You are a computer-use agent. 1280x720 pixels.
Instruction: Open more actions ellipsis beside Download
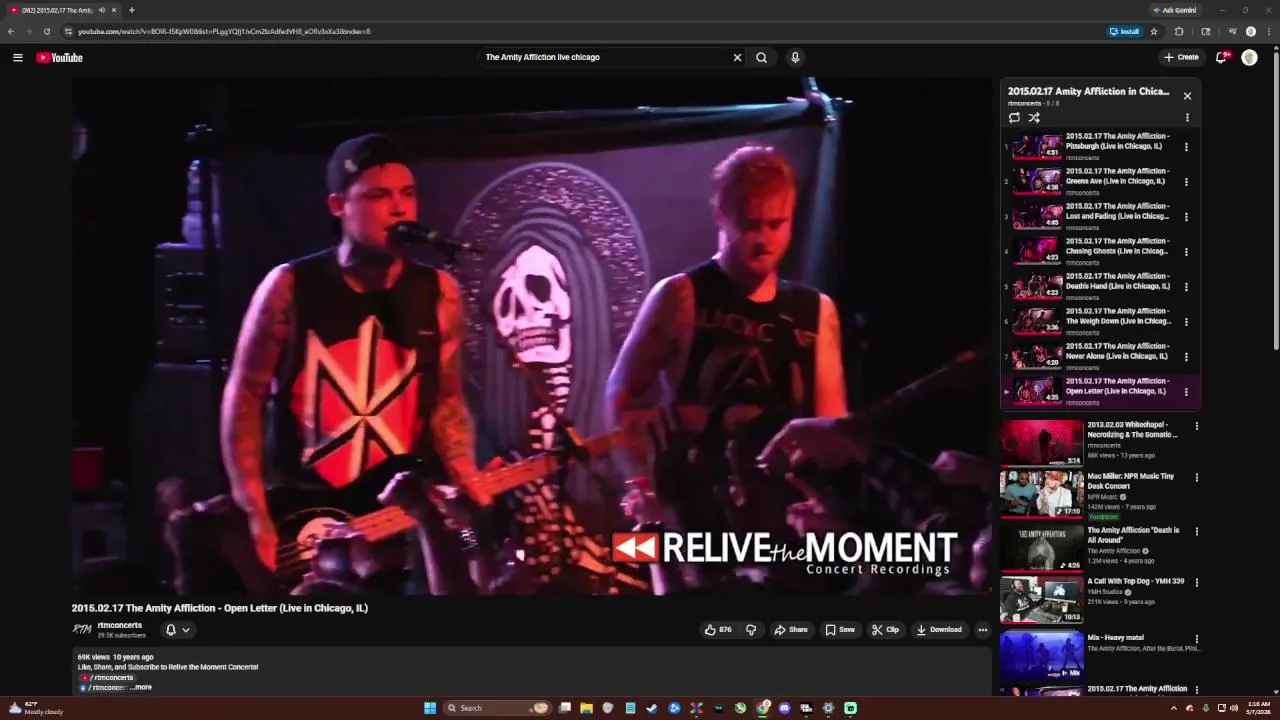[x=983, y=630]
